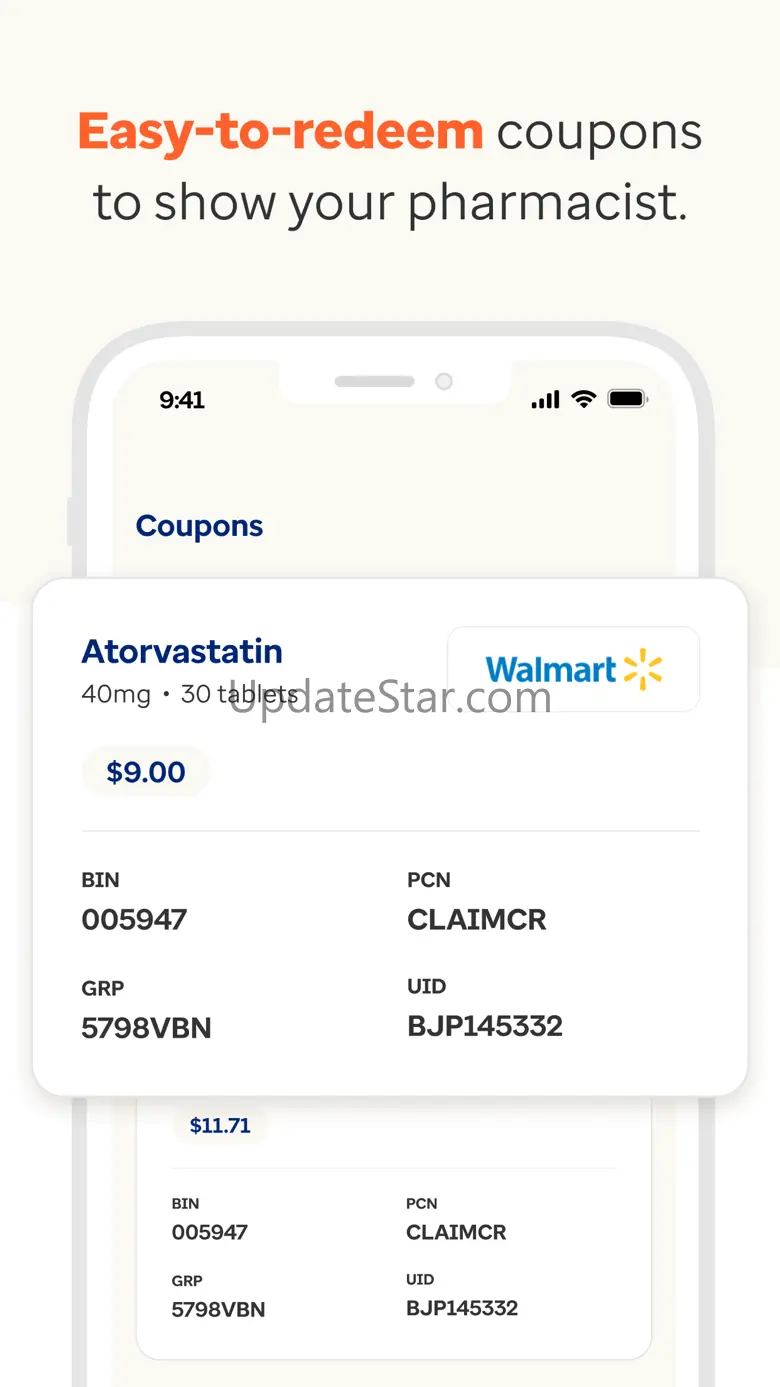Tap the phone's front camera dot
This screenshot has width=780, height=1387.
(x=444, y=381)
